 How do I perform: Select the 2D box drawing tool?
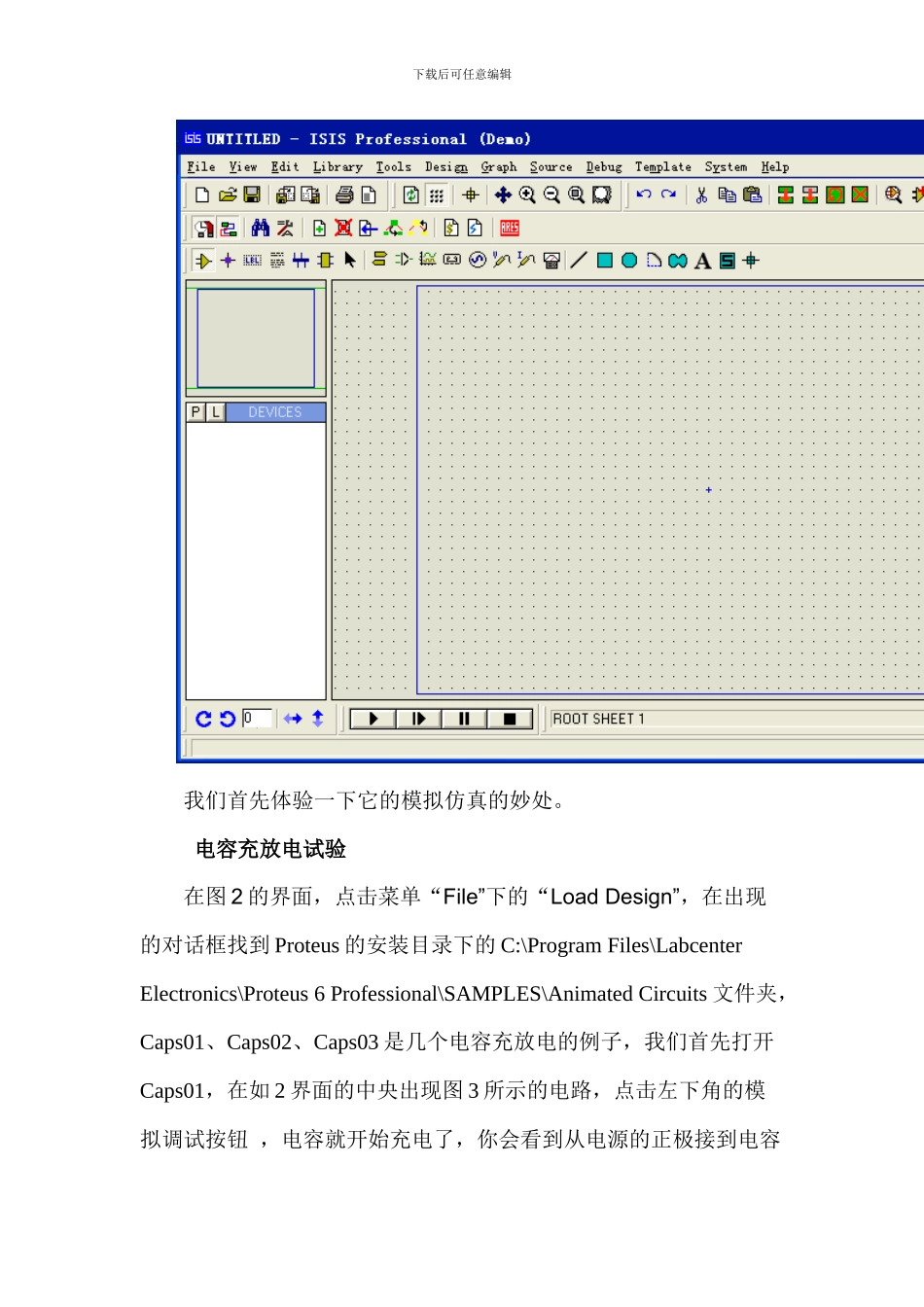tap(605, 260)
